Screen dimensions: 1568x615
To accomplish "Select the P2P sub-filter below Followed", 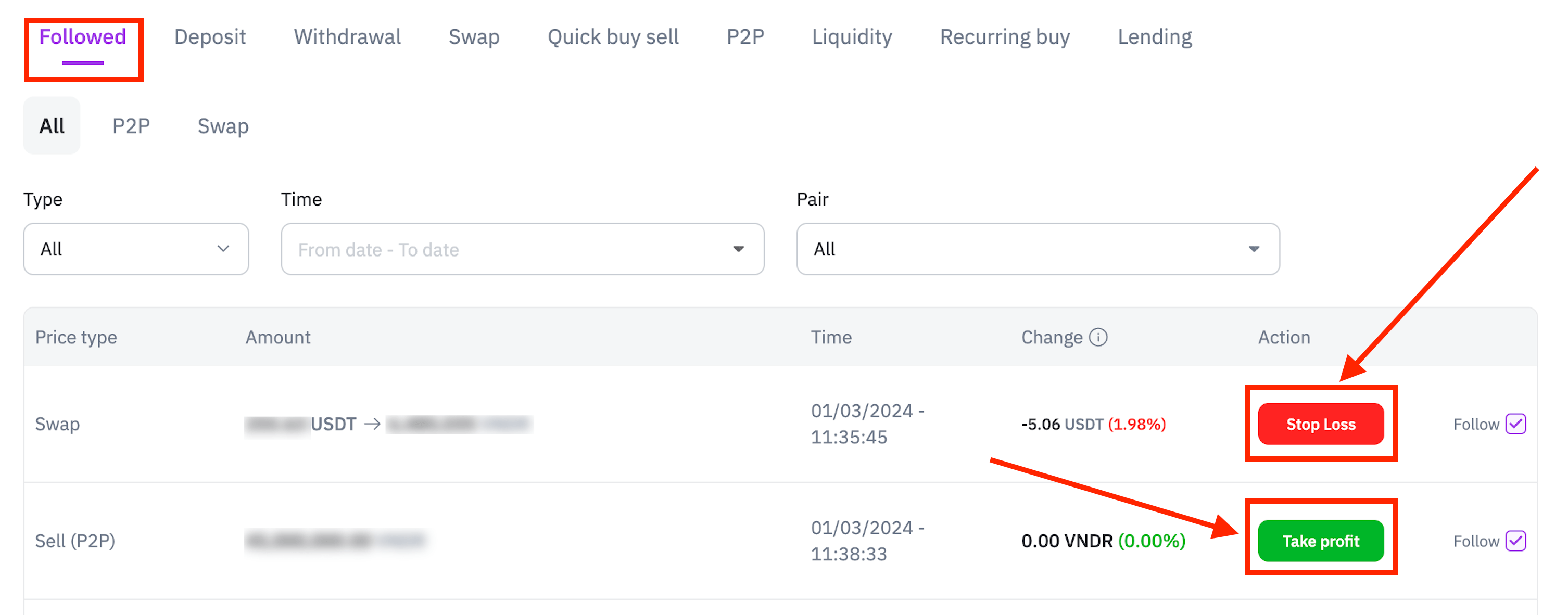I will coord(131,126).
